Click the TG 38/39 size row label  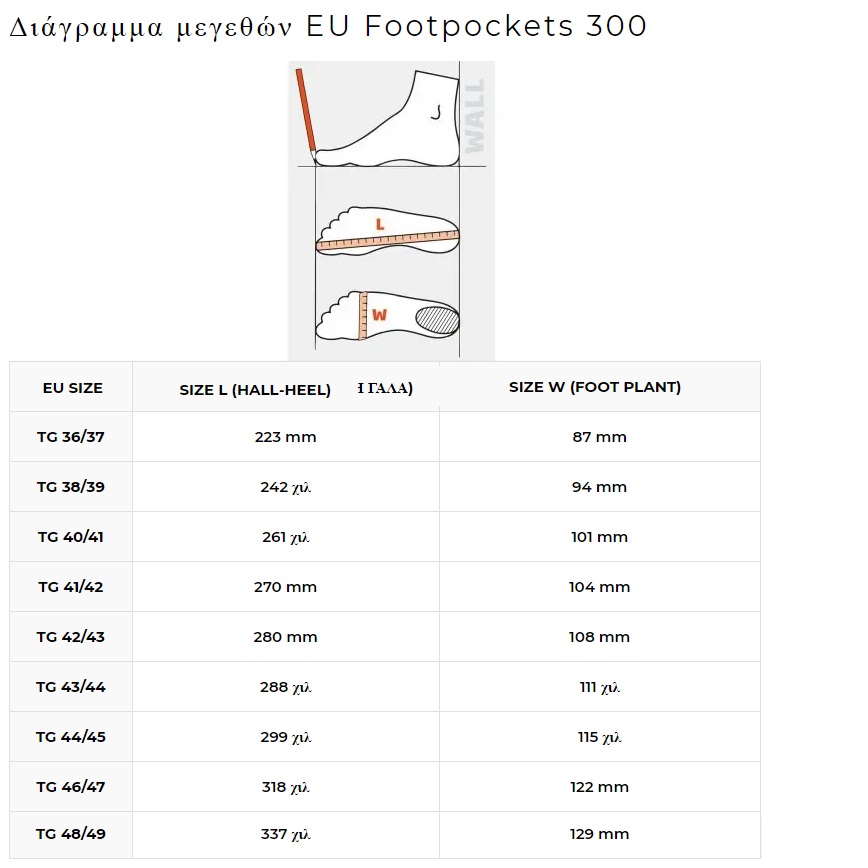click(x=71, y=487)
